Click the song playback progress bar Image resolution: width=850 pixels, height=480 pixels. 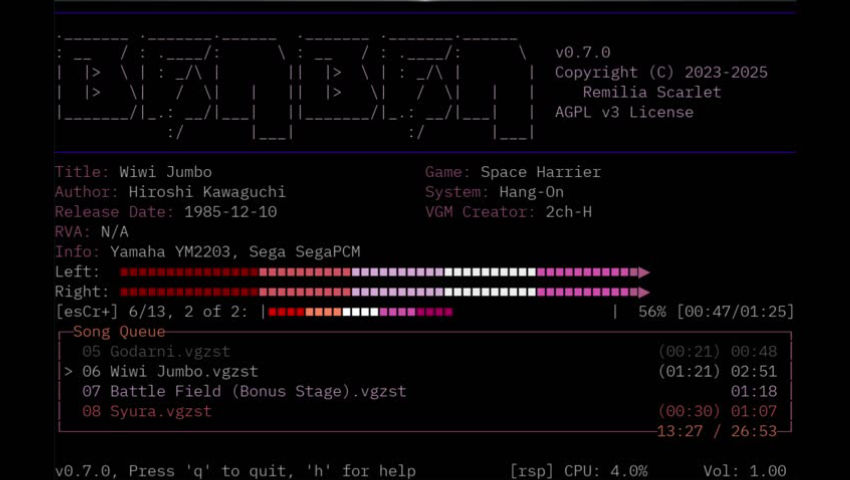(360, 312)
